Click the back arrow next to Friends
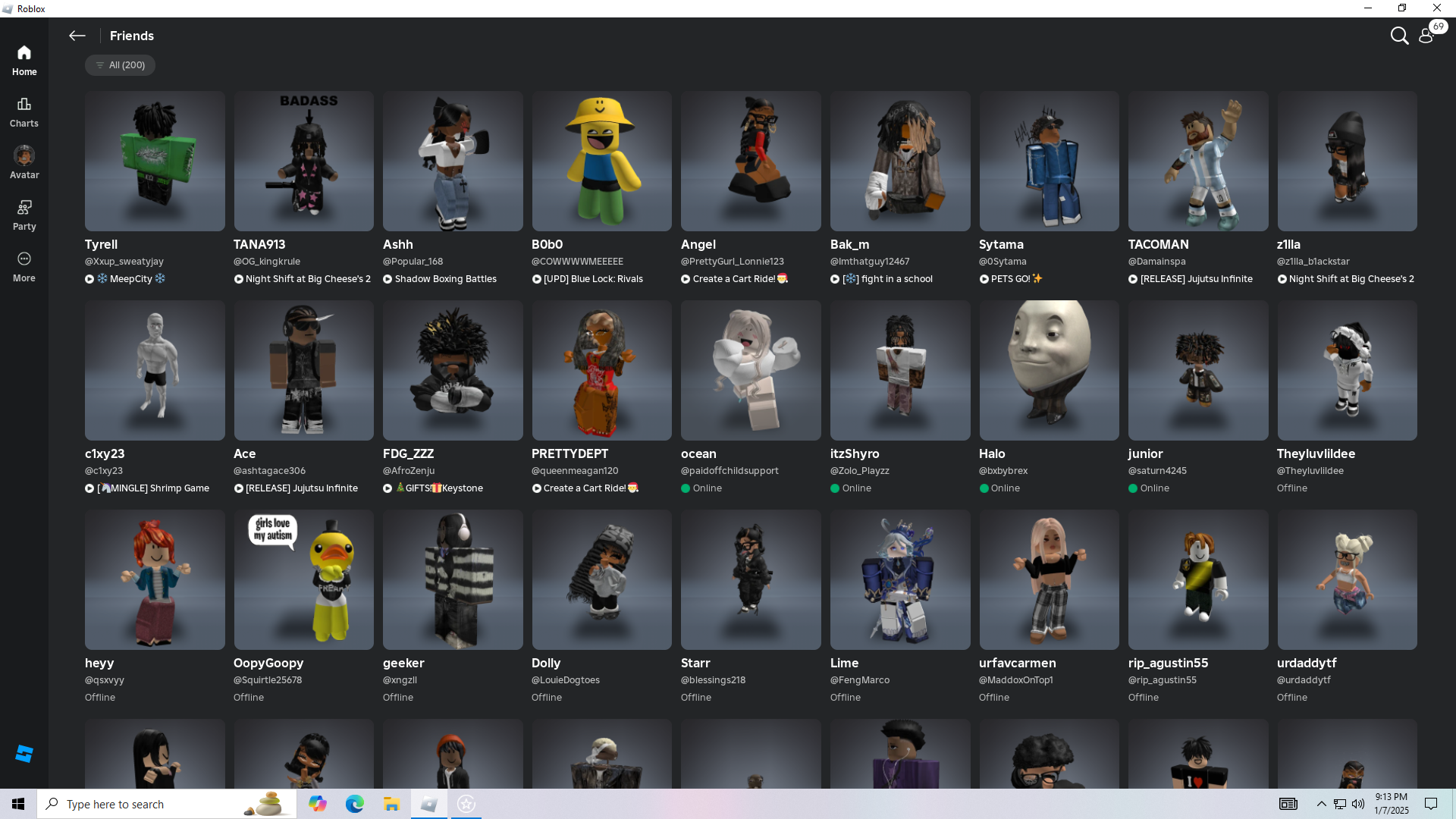Screen dimensions: 1456x819 (77, 36)
